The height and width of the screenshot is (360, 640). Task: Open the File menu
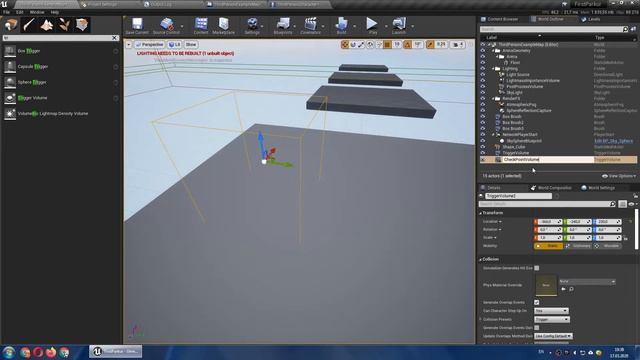point(7,12)
